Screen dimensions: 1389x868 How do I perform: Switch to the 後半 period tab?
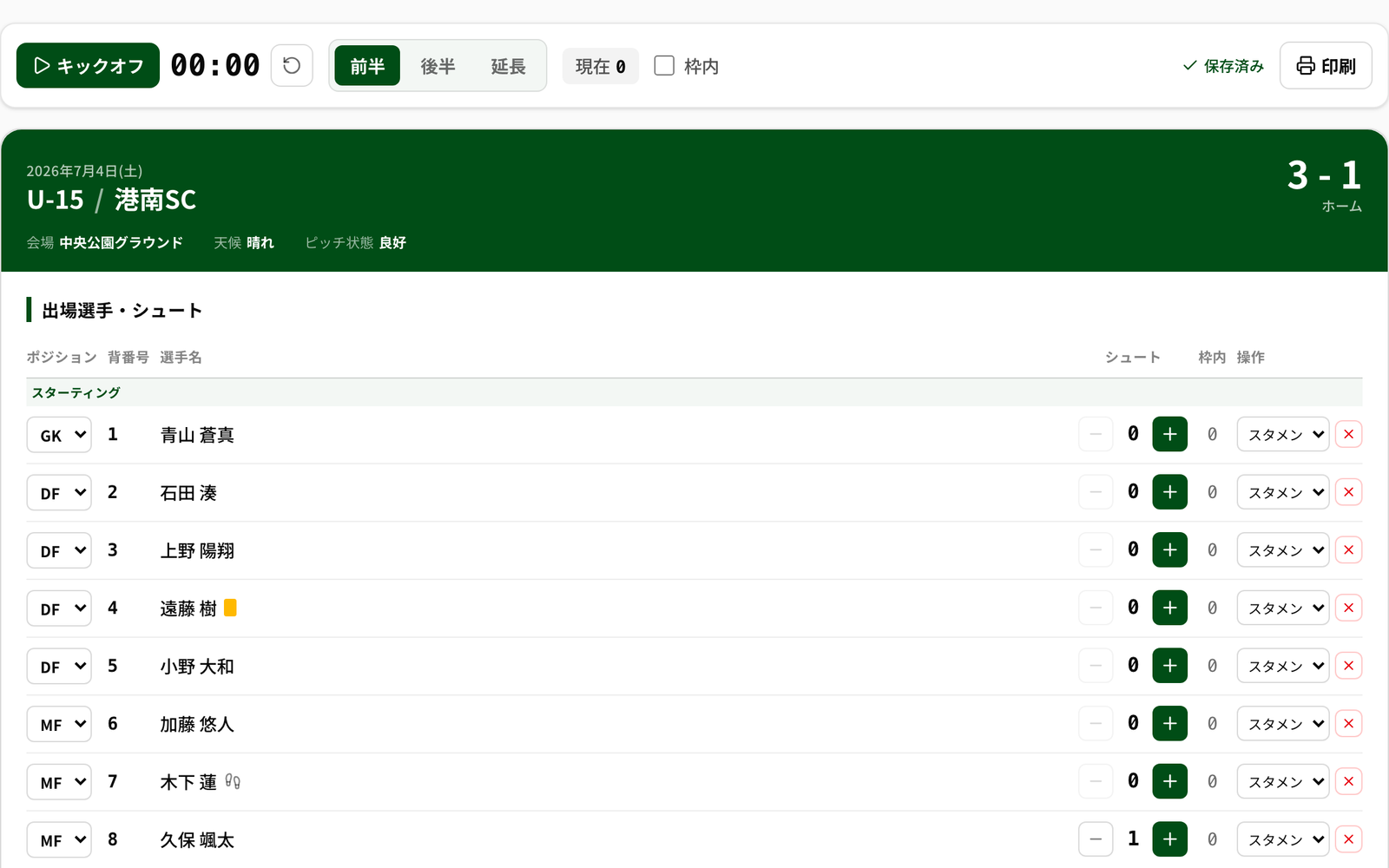pyautogui.click(x=438, y=66)
